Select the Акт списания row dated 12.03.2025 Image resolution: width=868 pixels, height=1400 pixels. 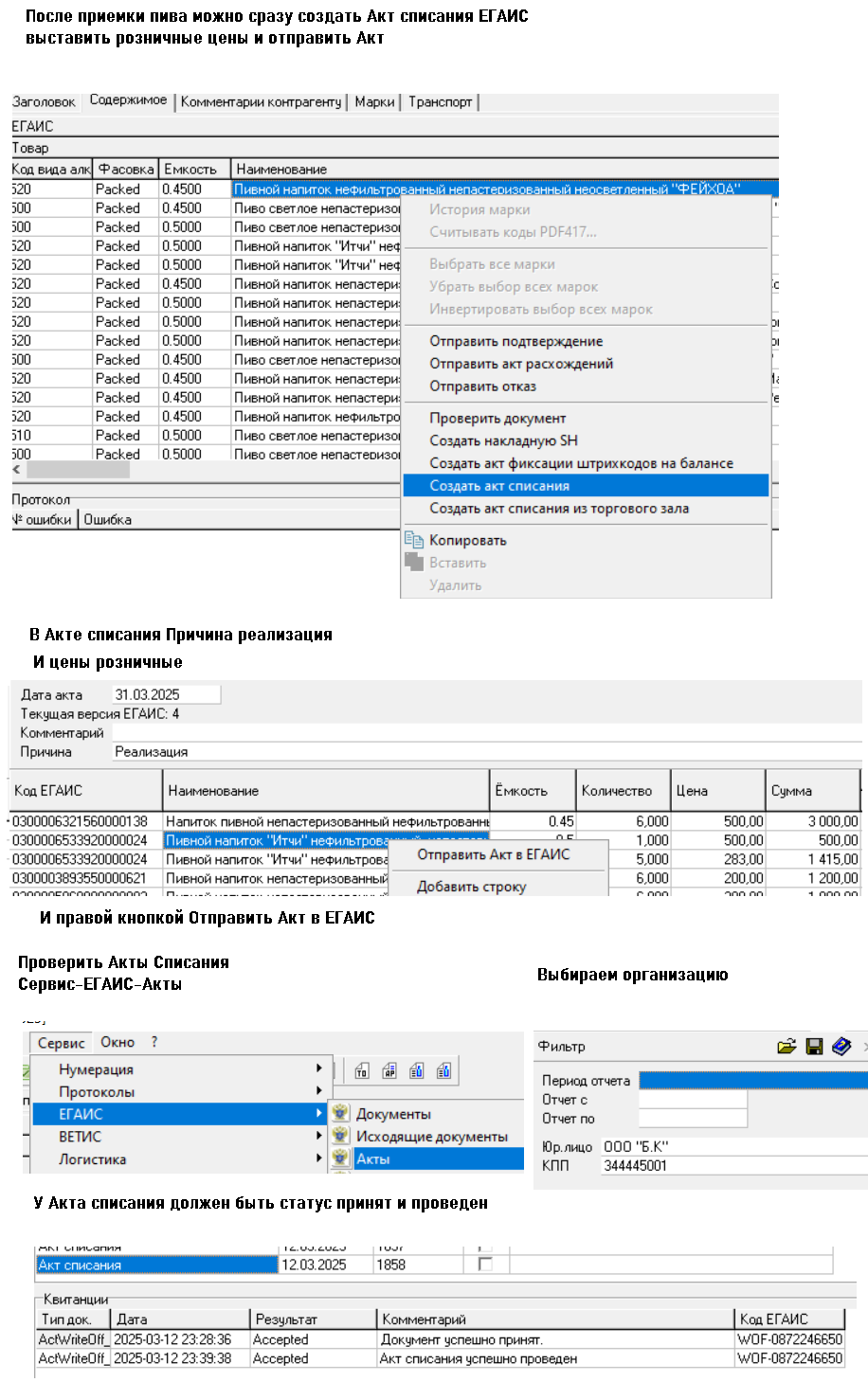click(434, 1265)
